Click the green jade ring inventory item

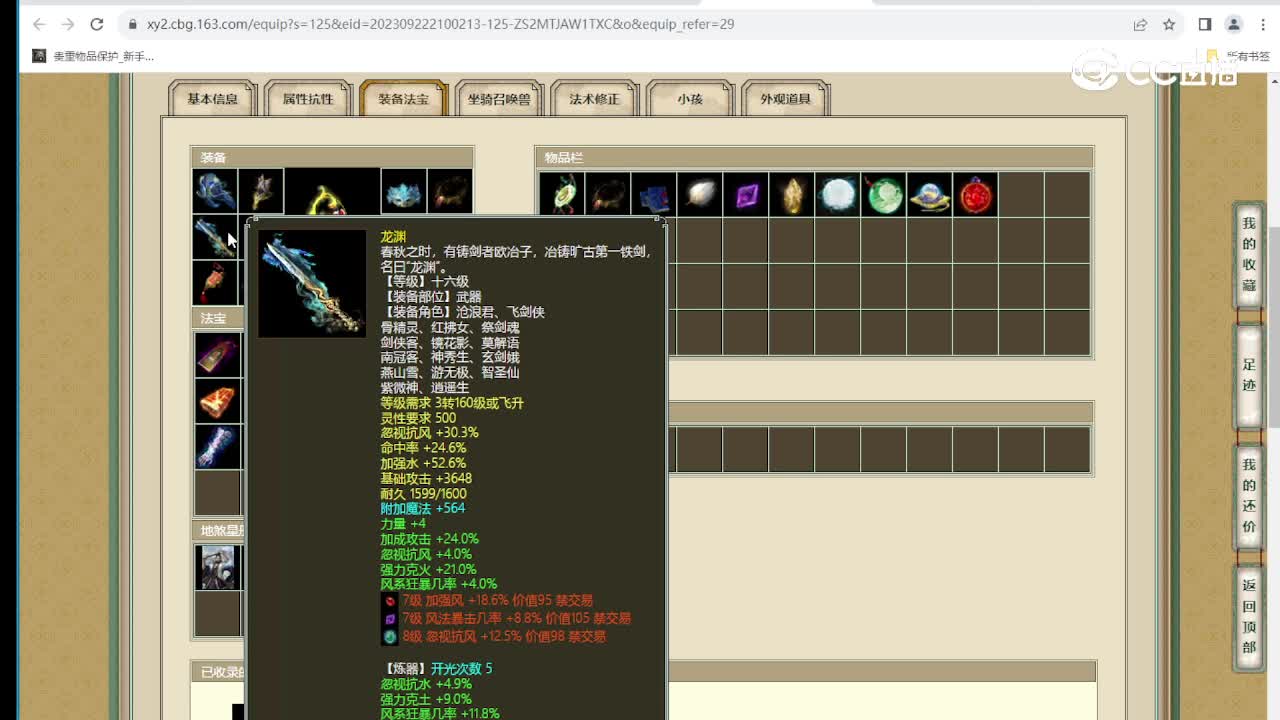[x=562, y=194]
